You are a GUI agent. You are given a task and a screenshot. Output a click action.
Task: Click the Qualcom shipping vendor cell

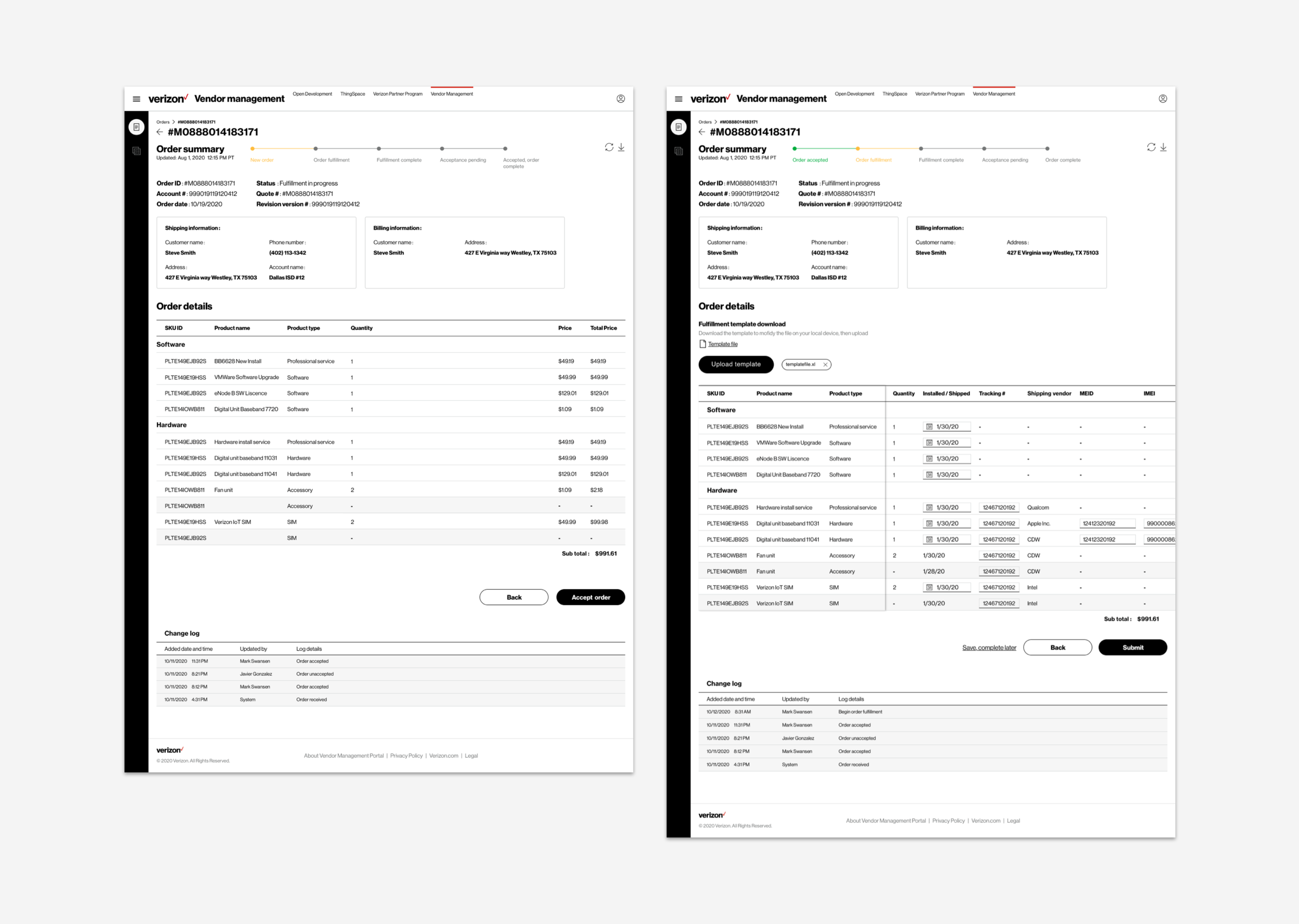click(x=1038, y=508)
